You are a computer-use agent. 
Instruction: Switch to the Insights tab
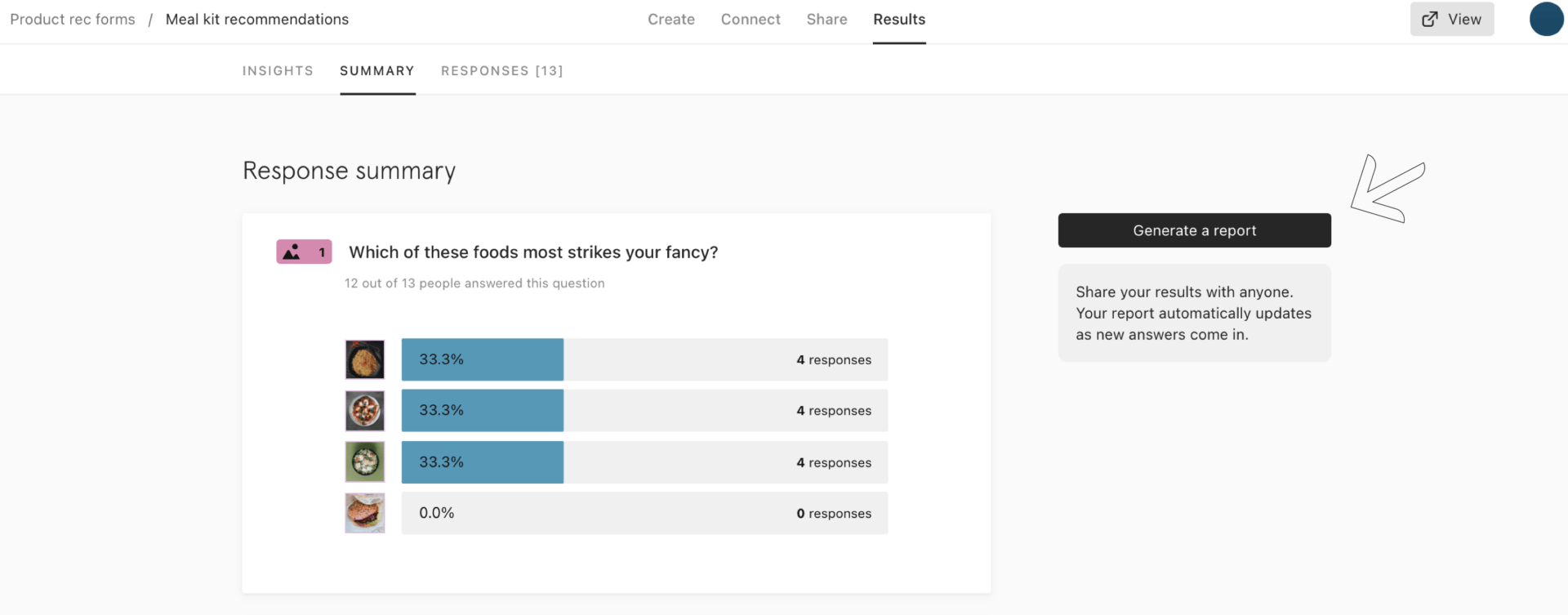278,71
